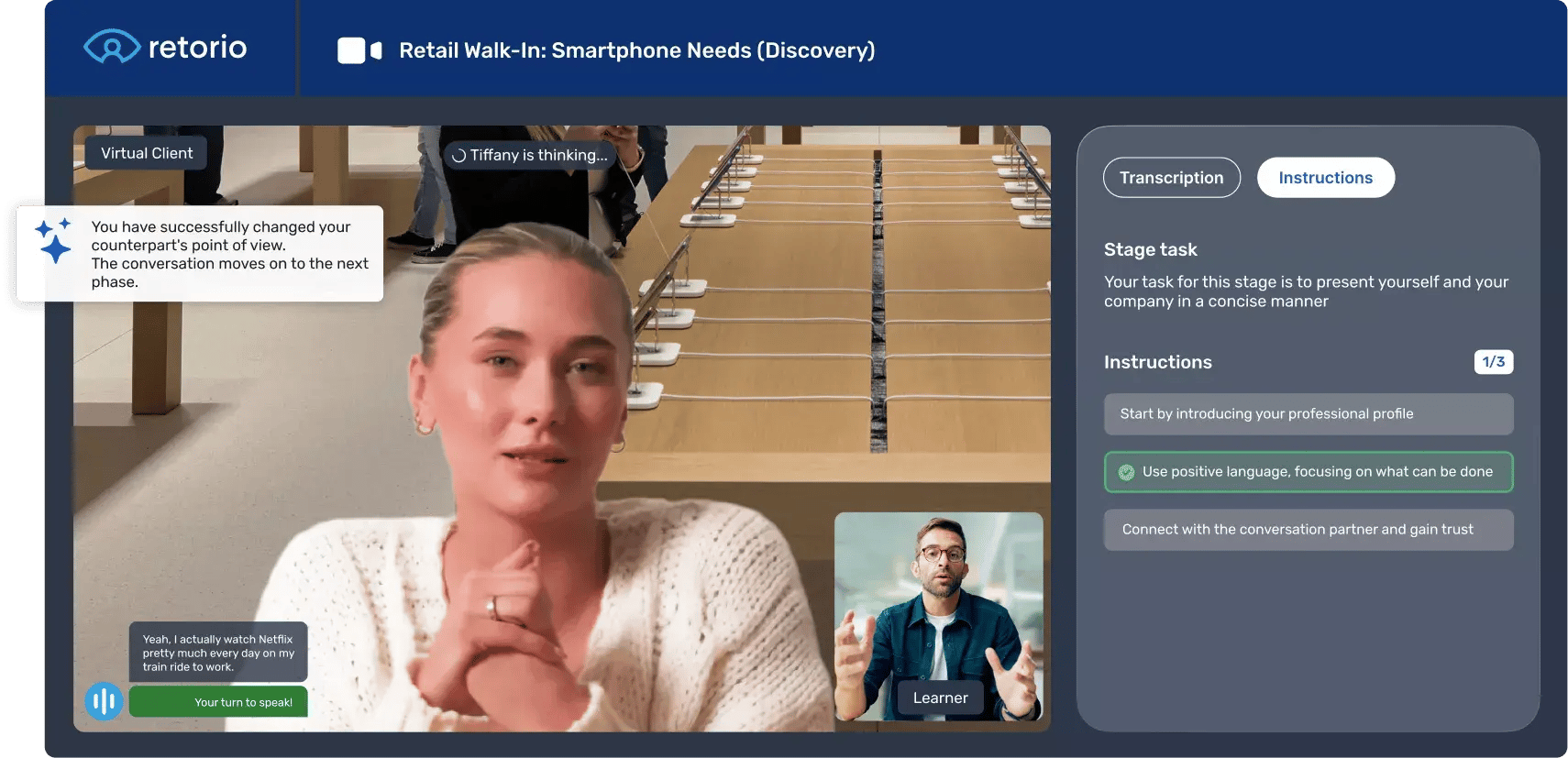
Task: Click the Netflix train ride speech bubble
Action: click(218, 653)
